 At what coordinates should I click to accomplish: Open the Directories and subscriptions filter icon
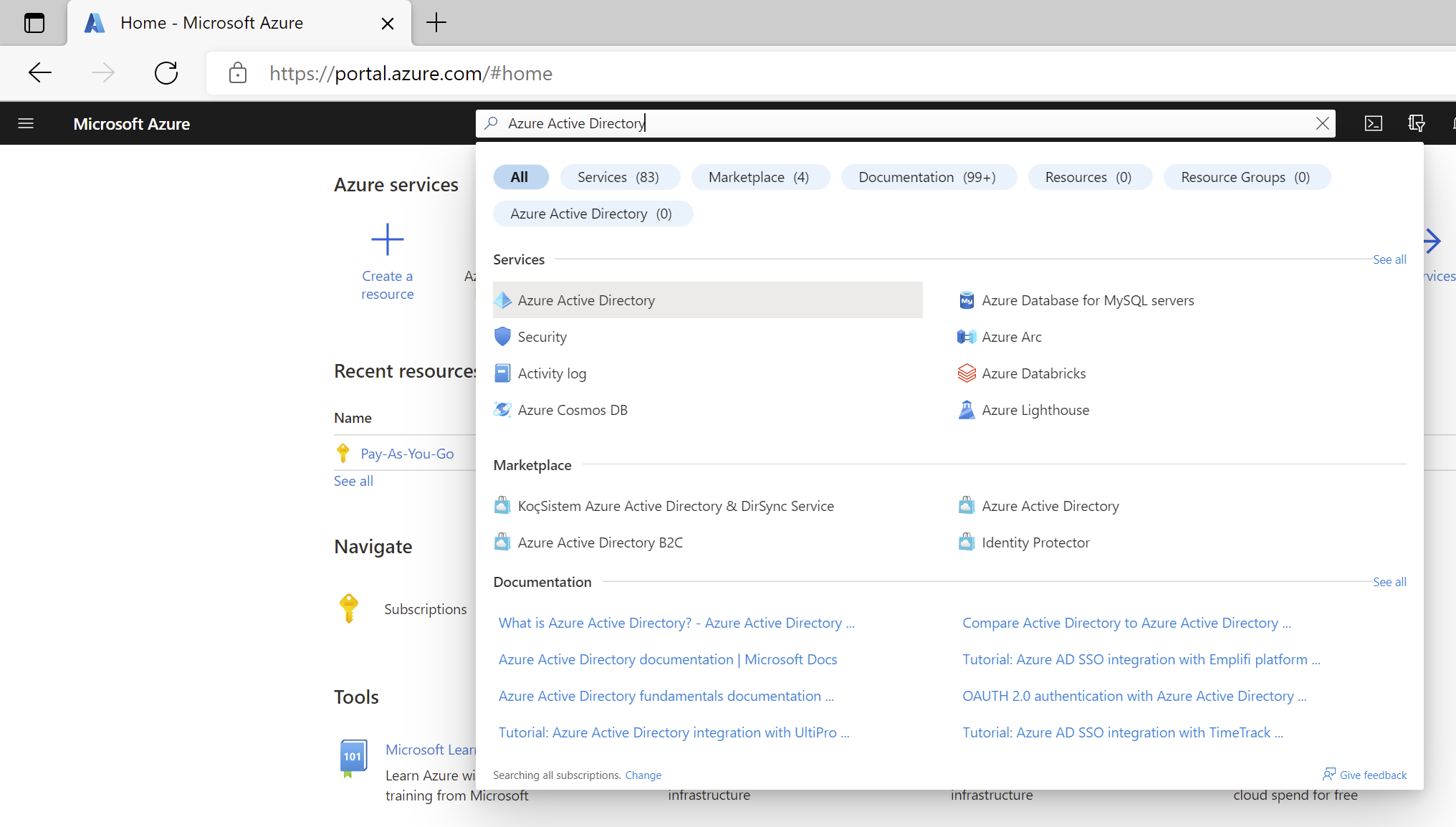click(x=1416, y=123)
